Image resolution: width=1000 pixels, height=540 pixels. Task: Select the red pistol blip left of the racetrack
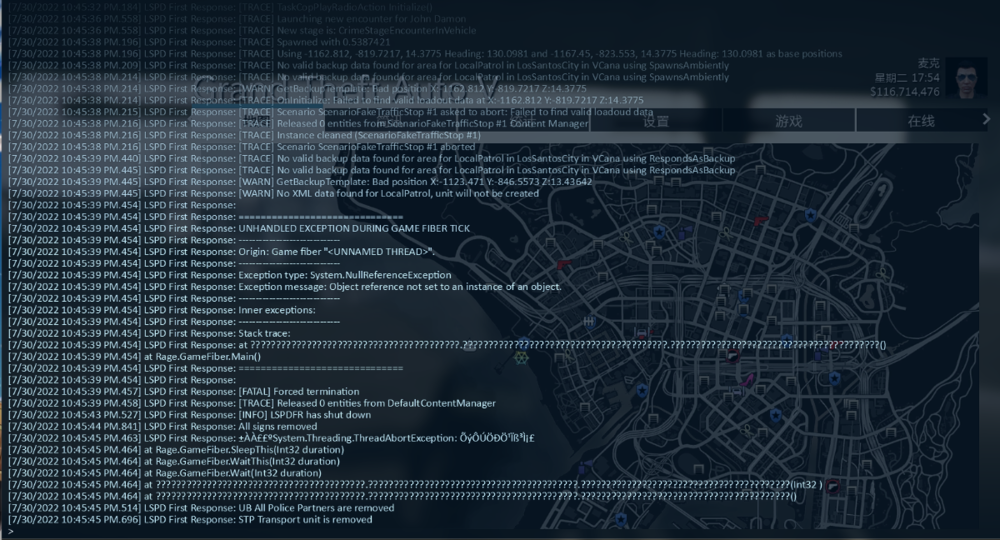[x=760, y=220]
